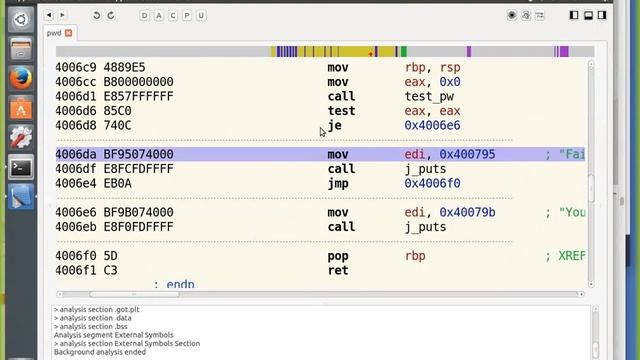This screenshot has height=360, width=640.
Task: Undo the last action in the toolbar
Action: (96, 16)
